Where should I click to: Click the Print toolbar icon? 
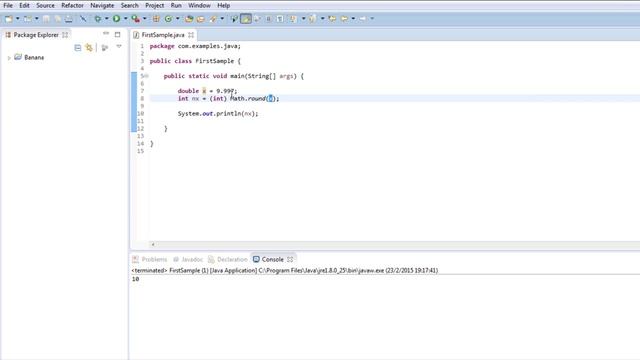[69, 19]
